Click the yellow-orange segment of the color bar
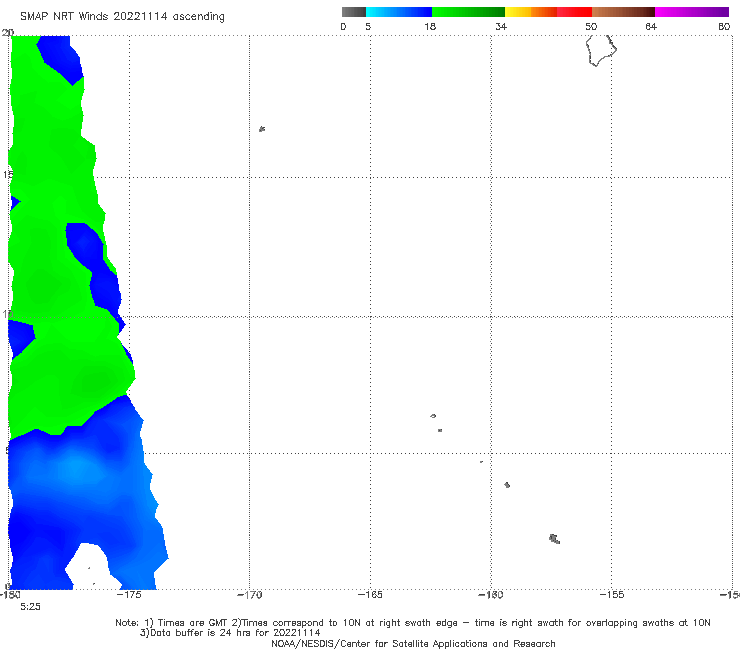Viewport: 740px width, 650px height. click(531, 12)
